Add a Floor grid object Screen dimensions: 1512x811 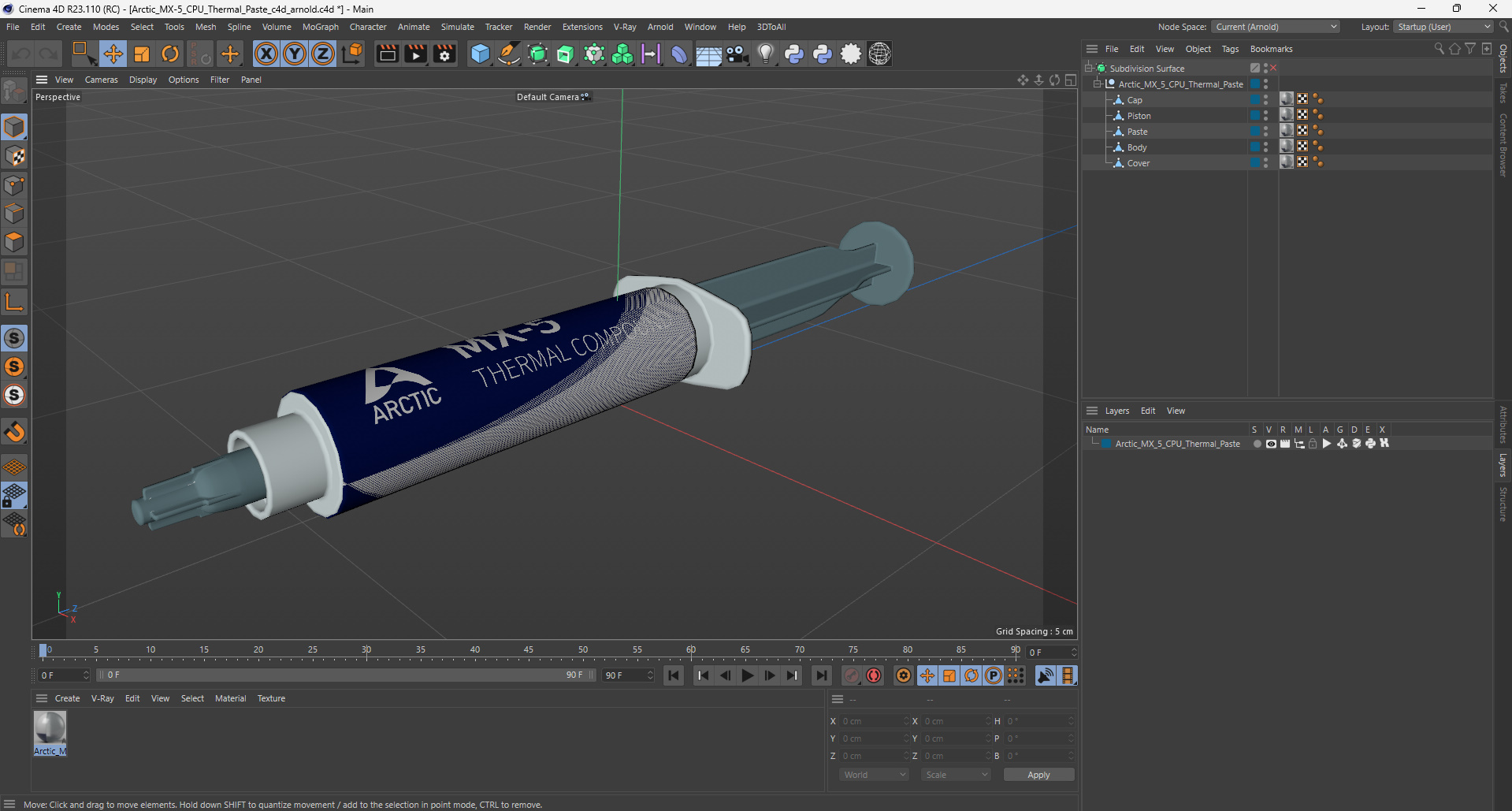(x=708, y=54)
